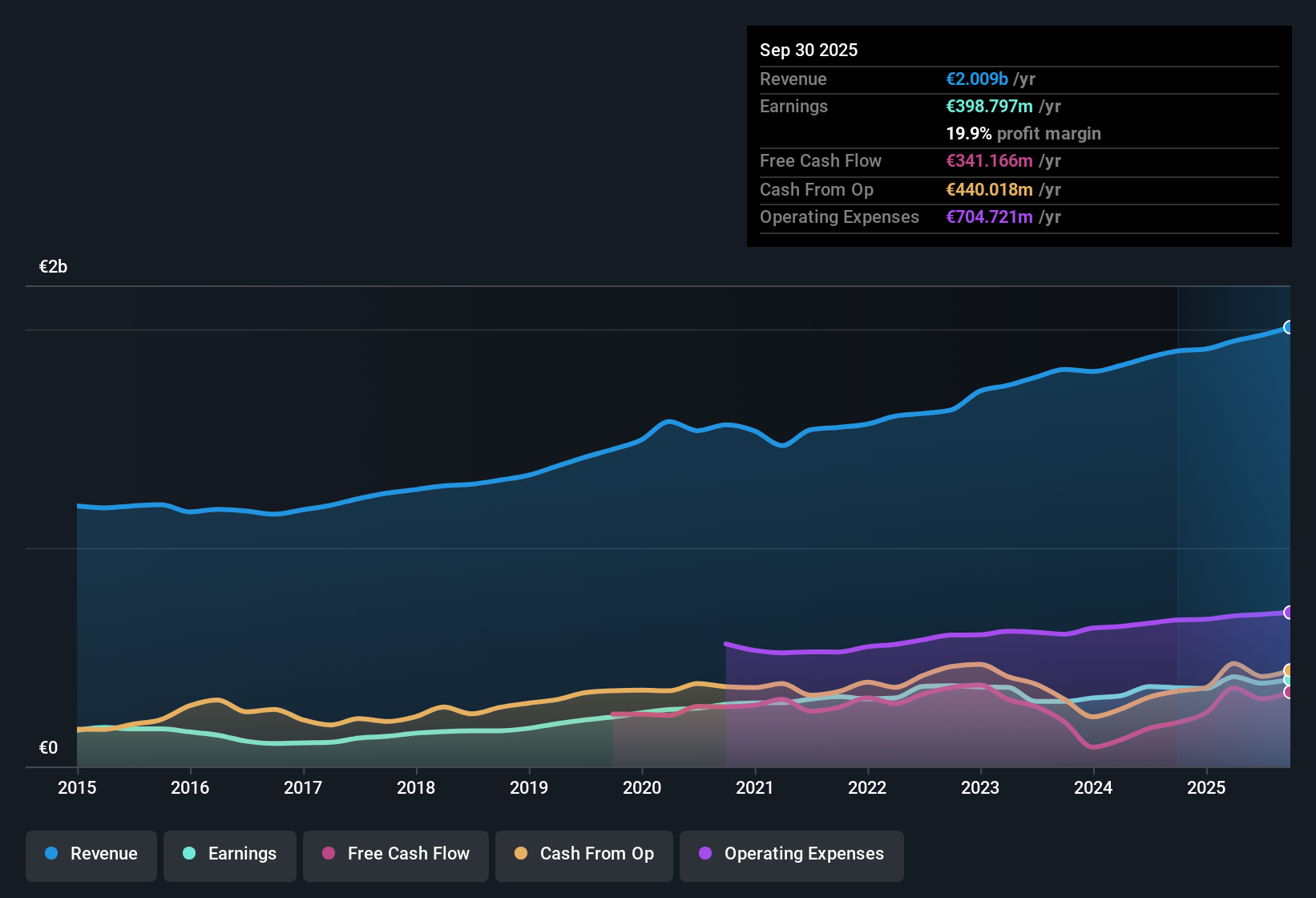
Task: Select the Revenue endpoint marker on the chart
Action: (1289, 327)
